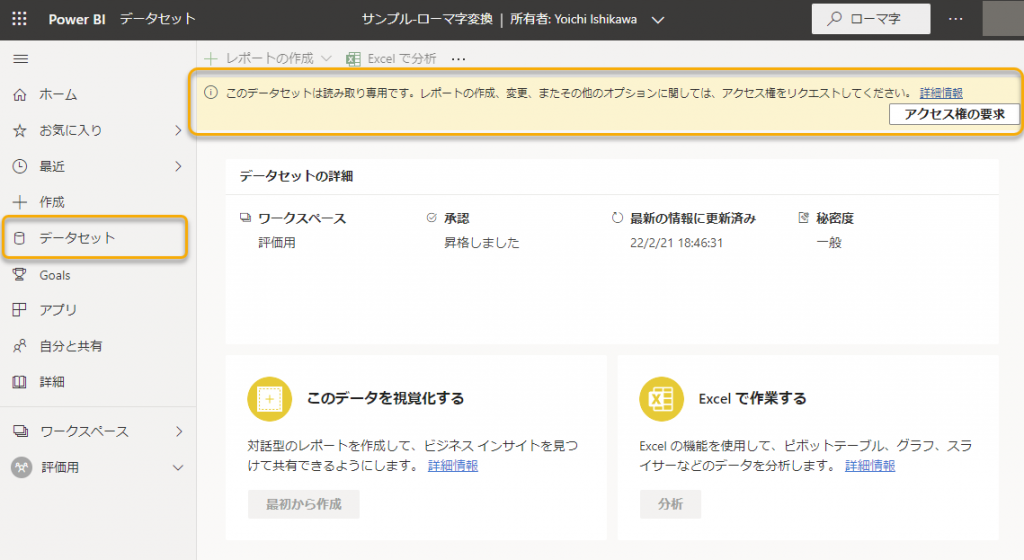Image resolution: width=1024 pixels, height=560 pixels.
Task: Expand the ワークスペース flyout chevron
Action: [x=178, y=431]
